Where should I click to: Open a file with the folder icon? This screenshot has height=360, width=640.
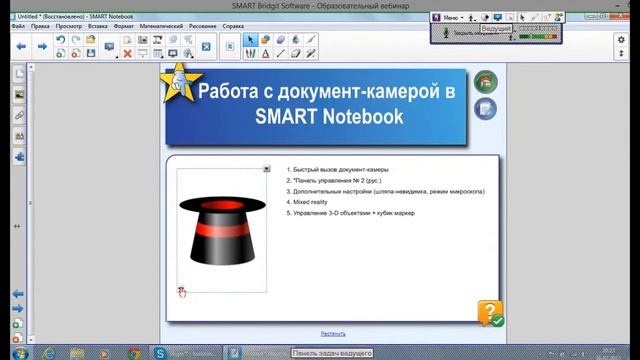91,40
